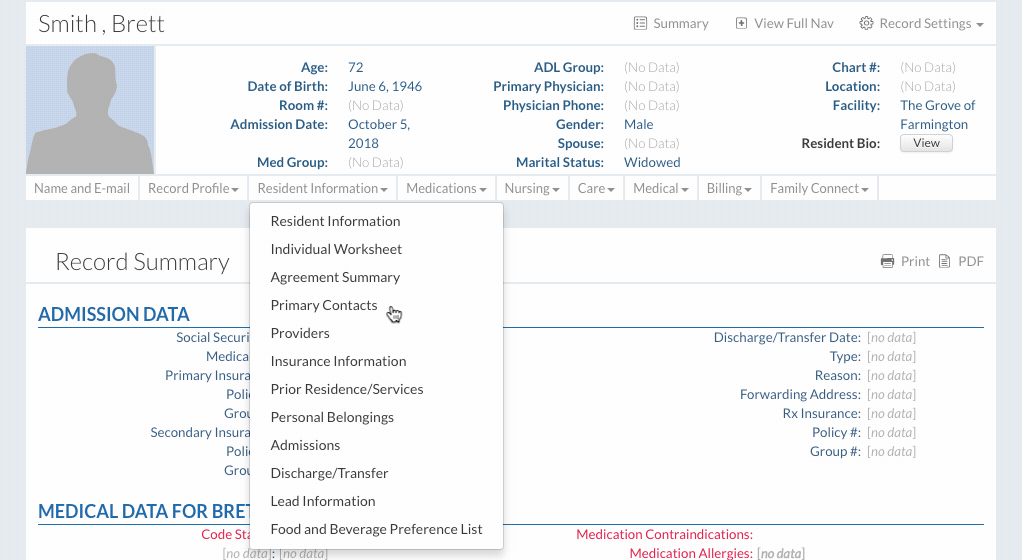Select Primary Contacts from the menu
The width and height of the screenshot is (1022, 560).
pyautogui.click(x=324, y=305)
